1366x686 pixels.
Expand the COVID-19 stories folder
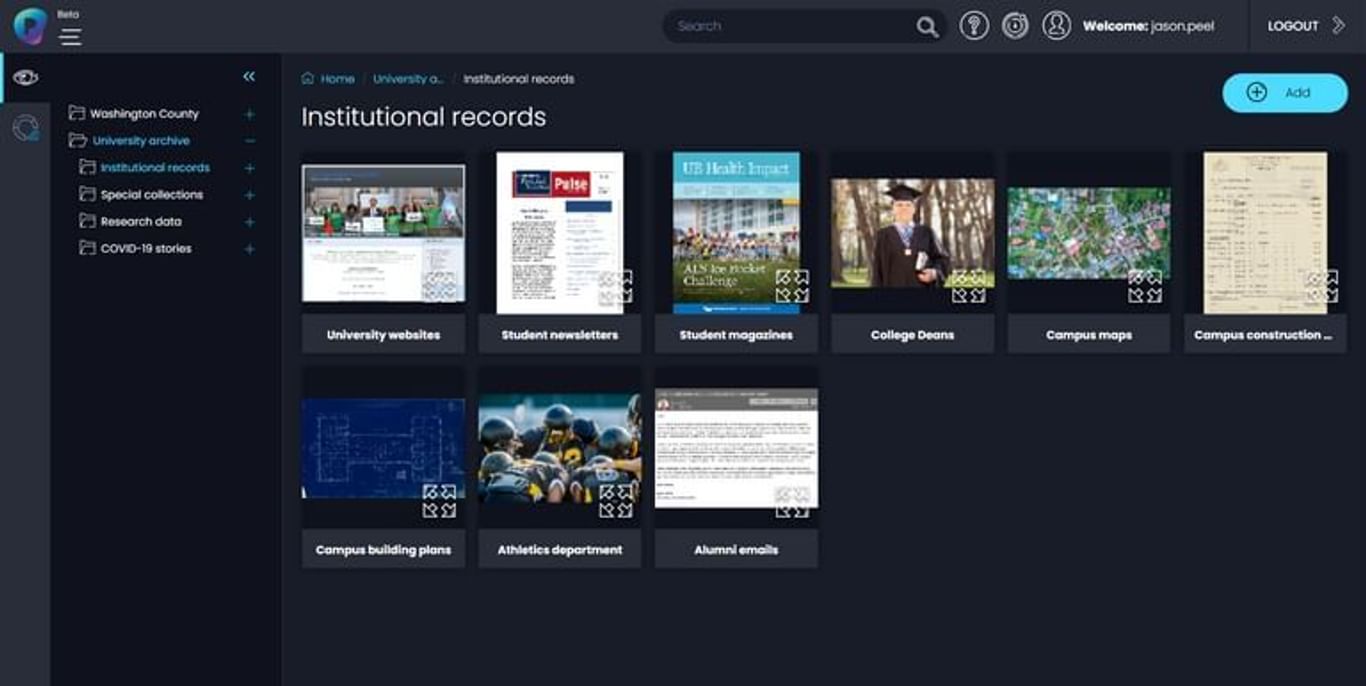(250, 249)
